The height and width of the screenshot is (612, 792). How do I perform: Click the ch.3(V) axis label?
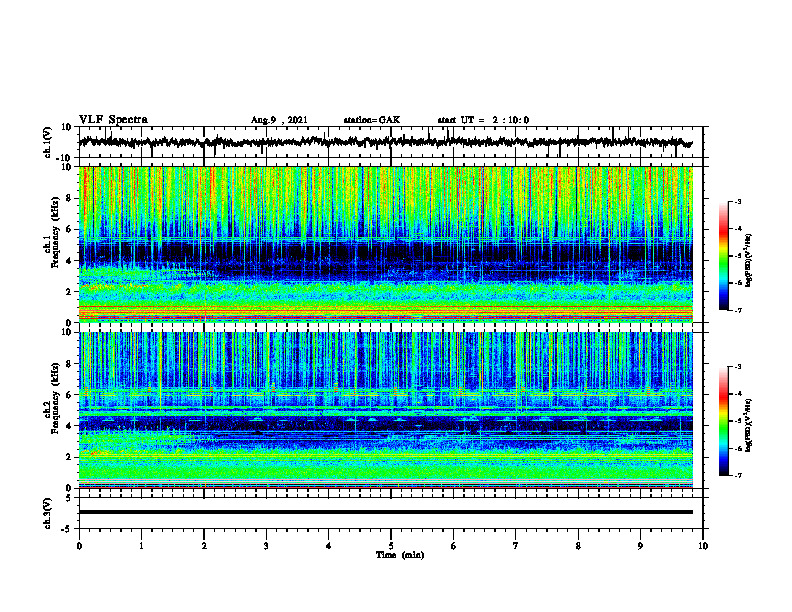(48, 513)
